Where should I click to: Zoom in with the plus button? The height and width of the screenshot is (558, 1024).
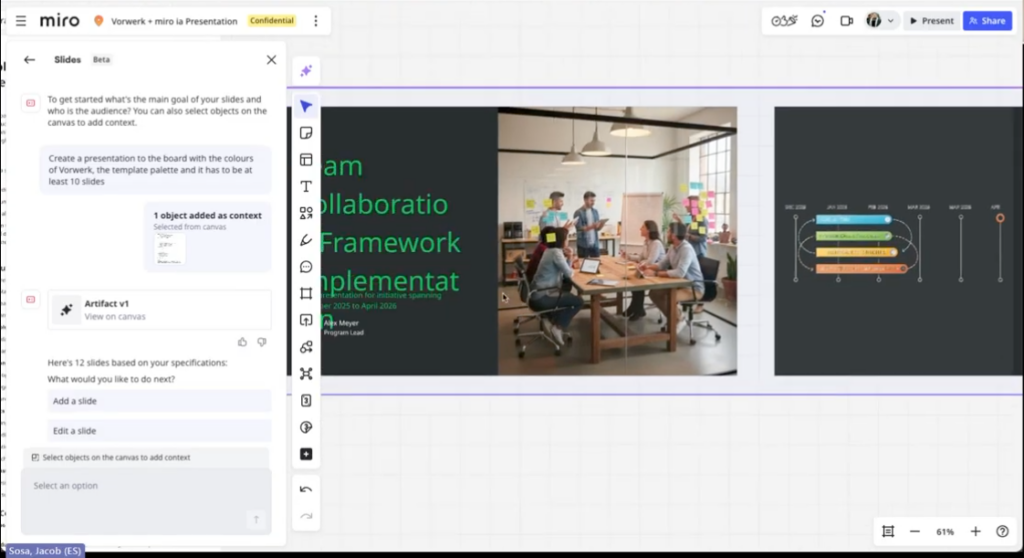[x=976, y=531]
